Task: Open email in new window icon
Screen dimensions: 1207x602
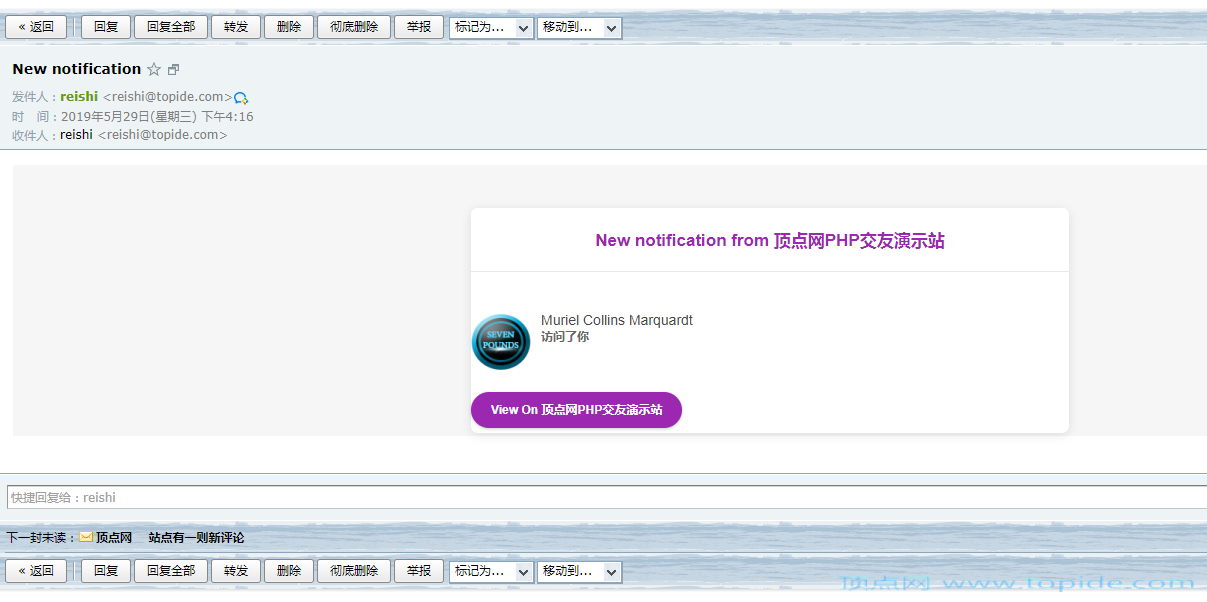Action: coord(173,70)
